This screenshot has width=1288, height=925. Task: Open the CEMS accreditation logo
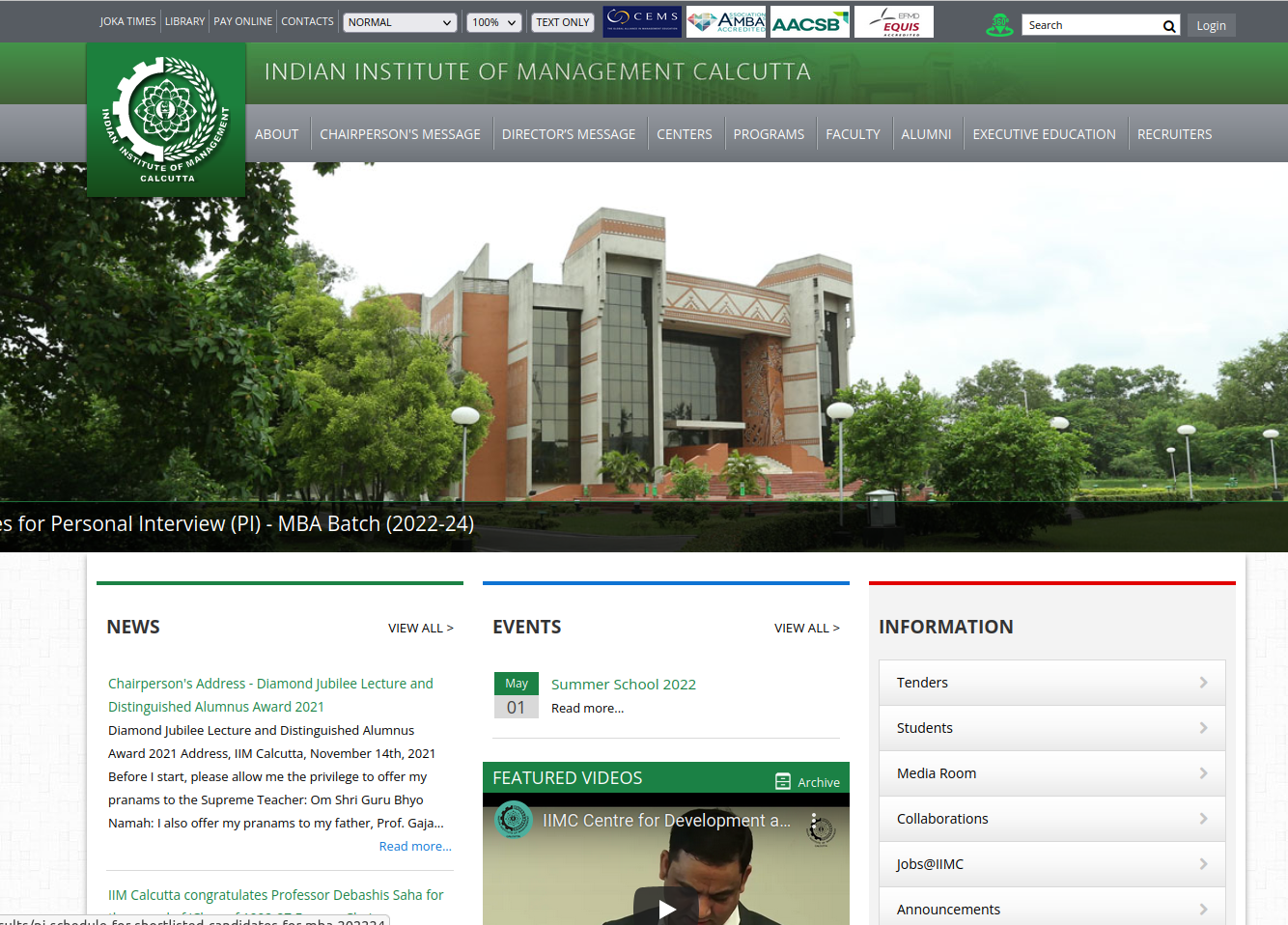click(x=642, y=21)
